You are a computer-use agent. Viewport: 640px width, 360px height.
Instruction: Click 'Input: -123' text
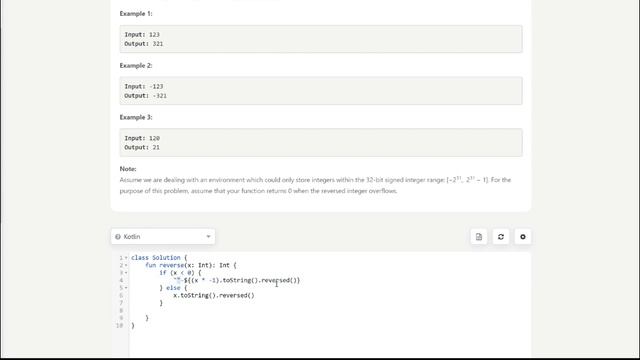click(x=144, y=87)
